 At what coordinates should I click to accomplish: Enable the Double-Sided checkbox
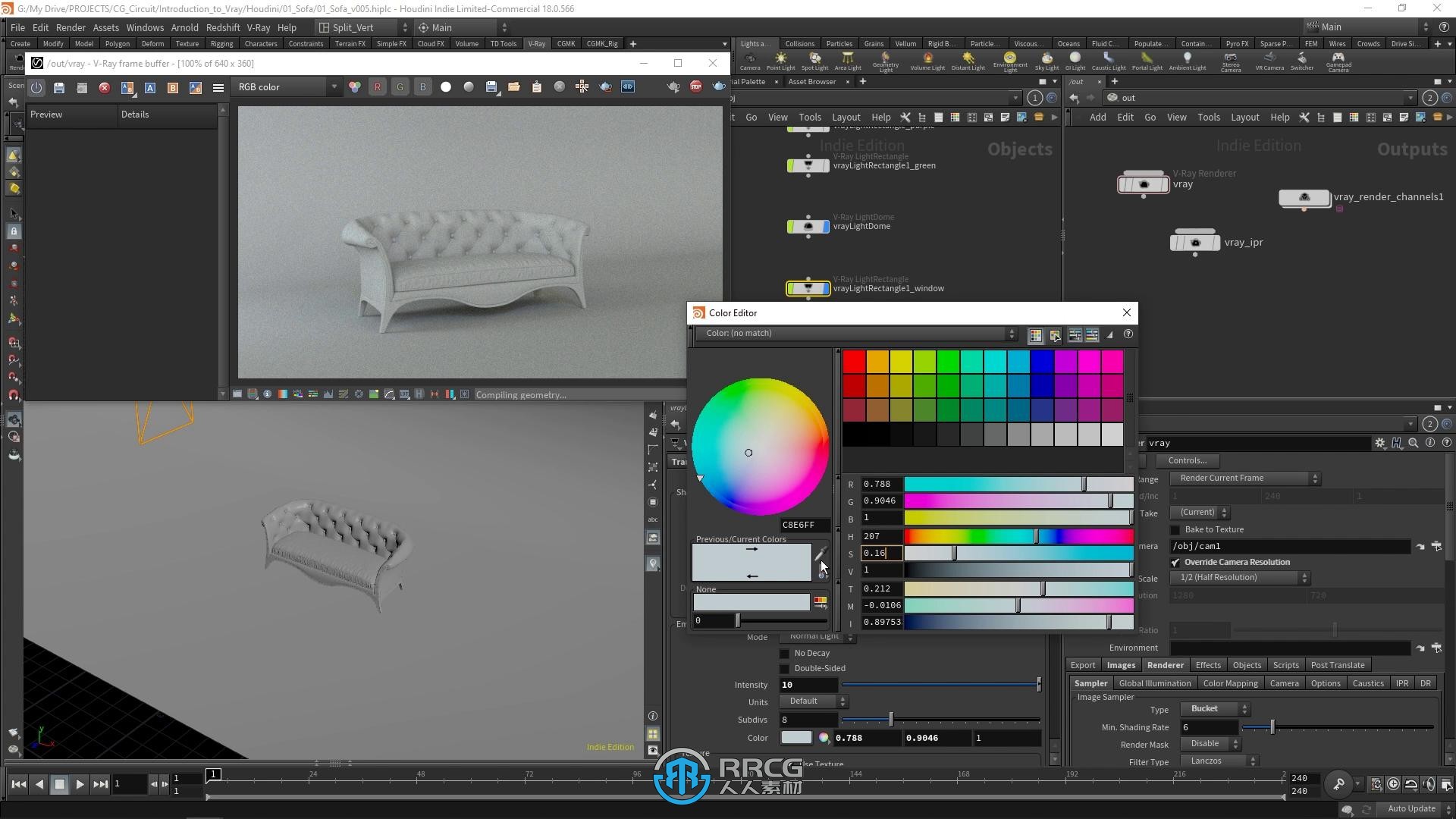785,669
